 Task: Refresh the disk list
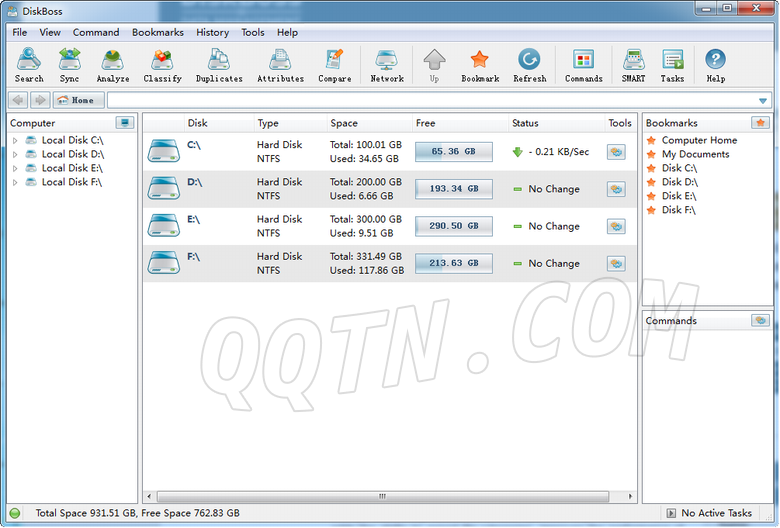(x=529, y=65)
